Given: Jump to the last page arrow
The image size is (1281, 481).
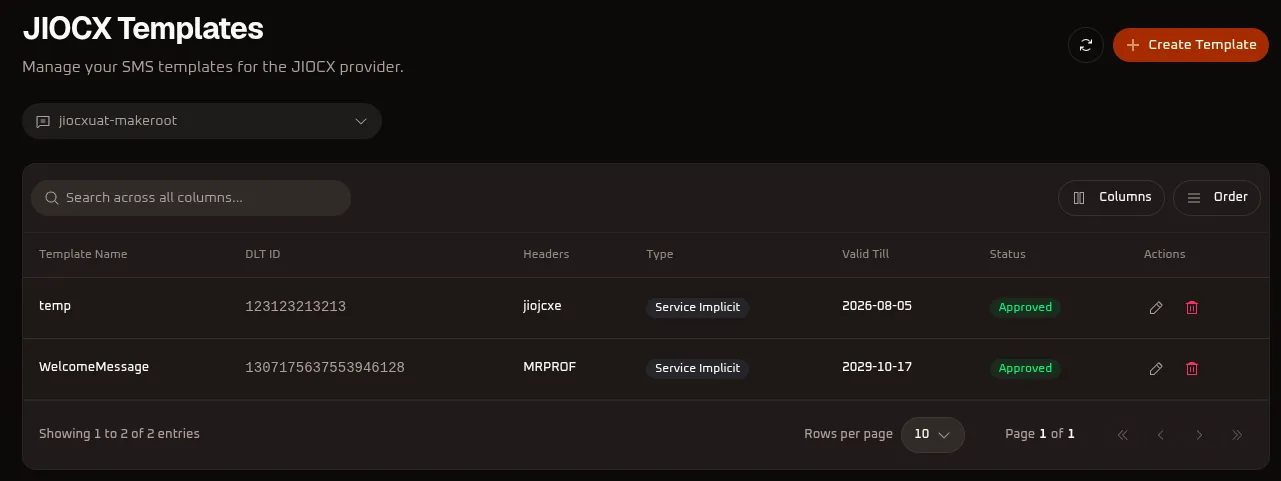Looking at the screenshot, I should [1237, 435].
